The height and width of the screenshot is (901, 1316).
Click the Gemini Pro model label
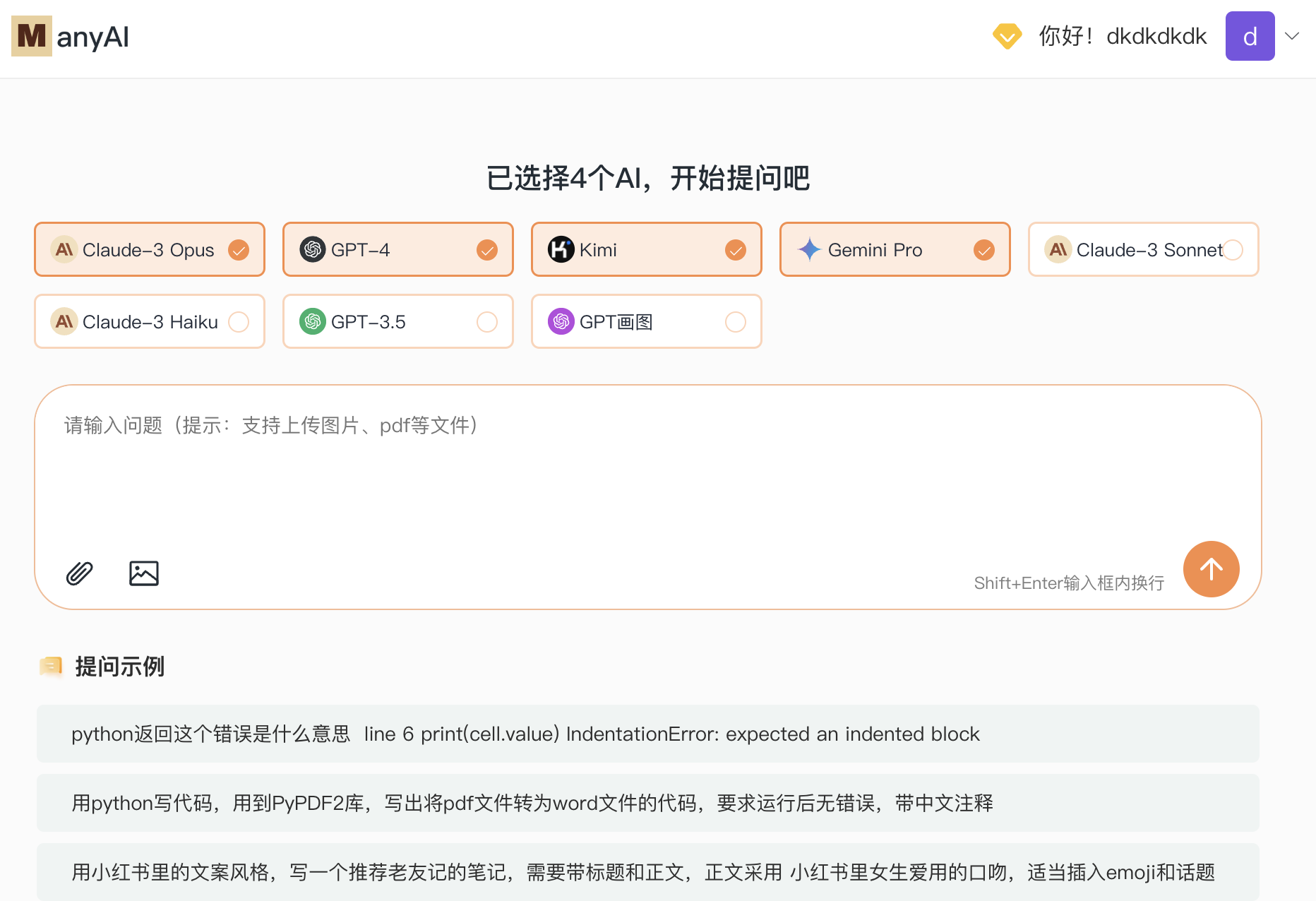[875, 250]
